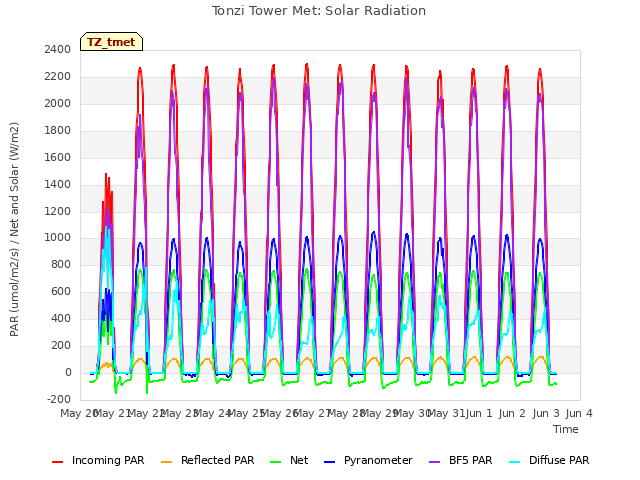640x480 pixels.
Task: Toggle the BF5 PAR legend entry
Action: point(460,460)
